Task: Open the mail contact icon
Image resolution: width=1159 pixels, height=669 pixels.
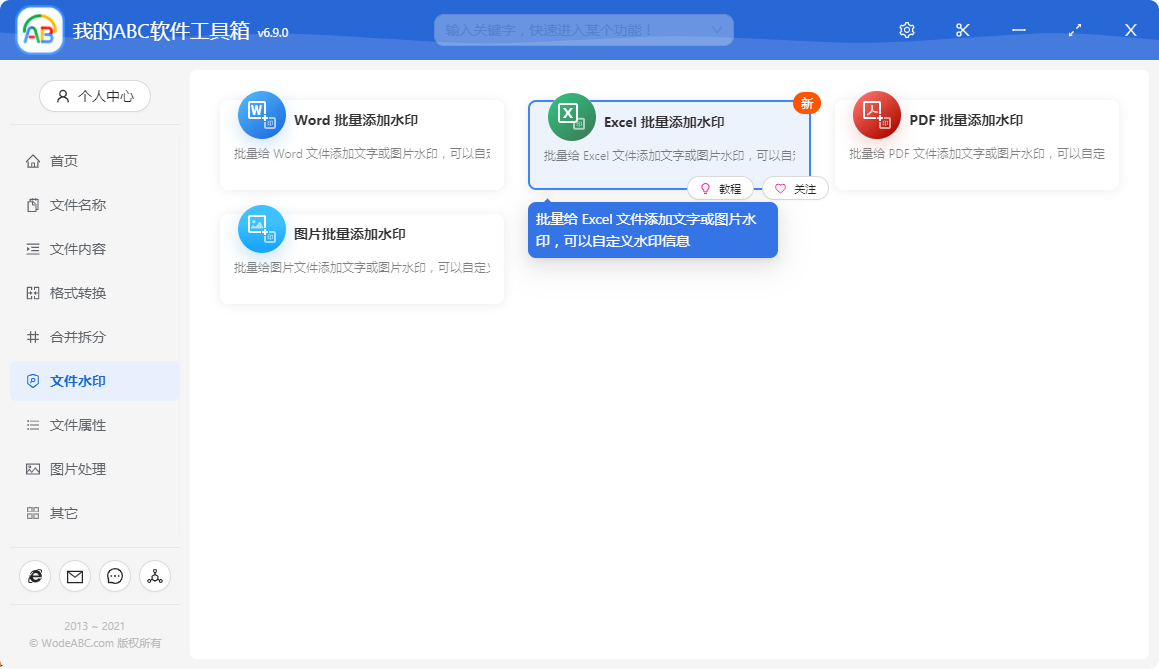Action: click(74, 576)
